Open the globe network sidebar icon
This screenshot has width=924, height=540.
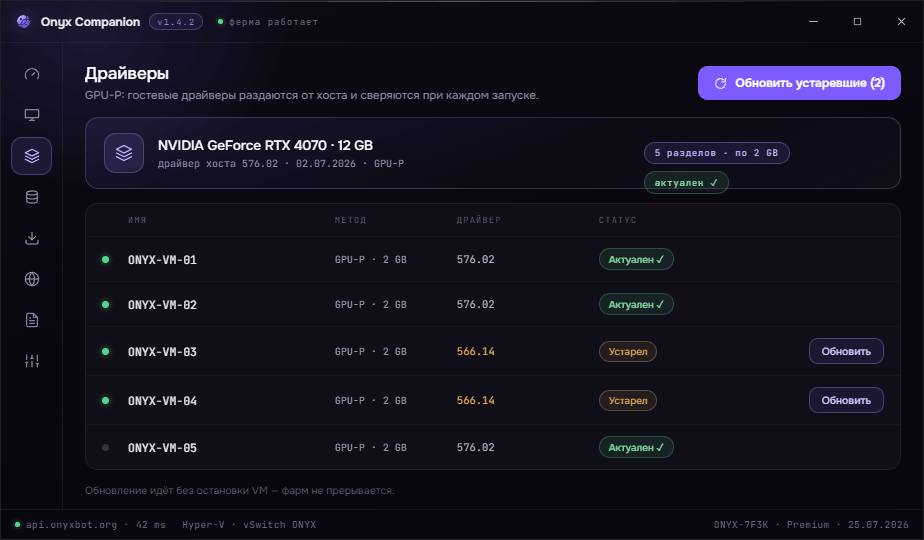[32, 279]
